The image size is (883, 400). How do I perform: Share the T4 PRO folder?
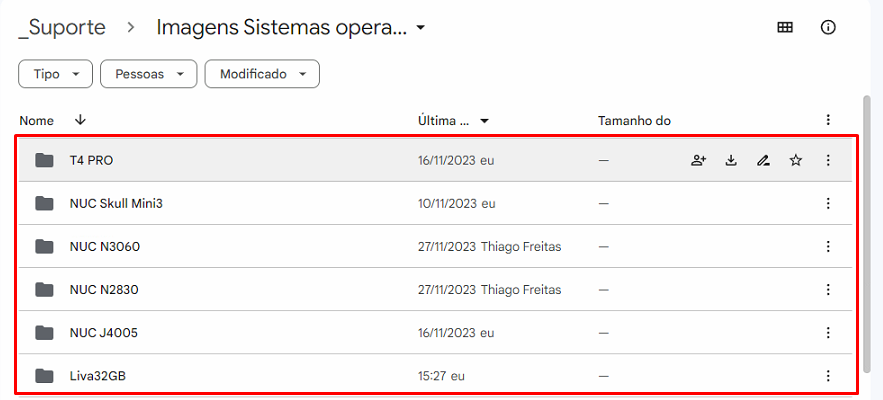pos(698,161)
